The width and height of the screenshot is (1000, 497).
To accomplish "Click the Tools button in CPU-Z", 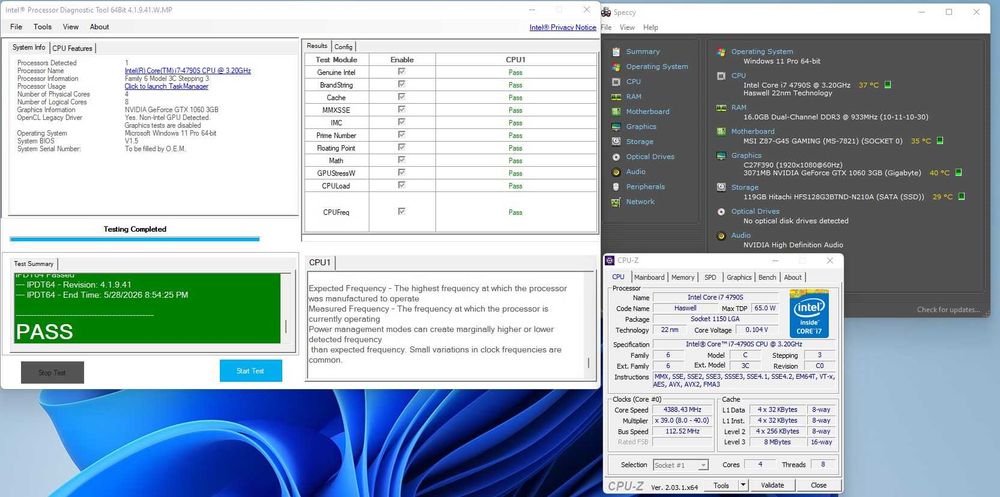I will (x=721, y=486).
